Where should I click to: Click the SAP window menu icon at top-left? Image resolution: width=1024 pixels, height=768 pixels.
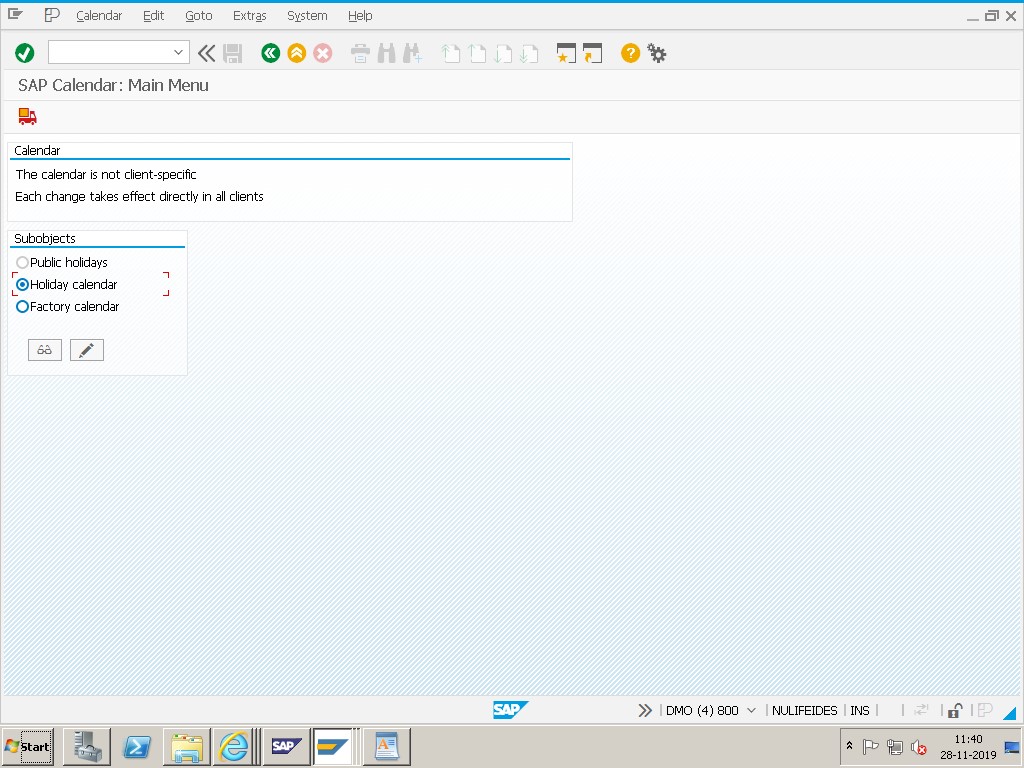tap(15, 14)
